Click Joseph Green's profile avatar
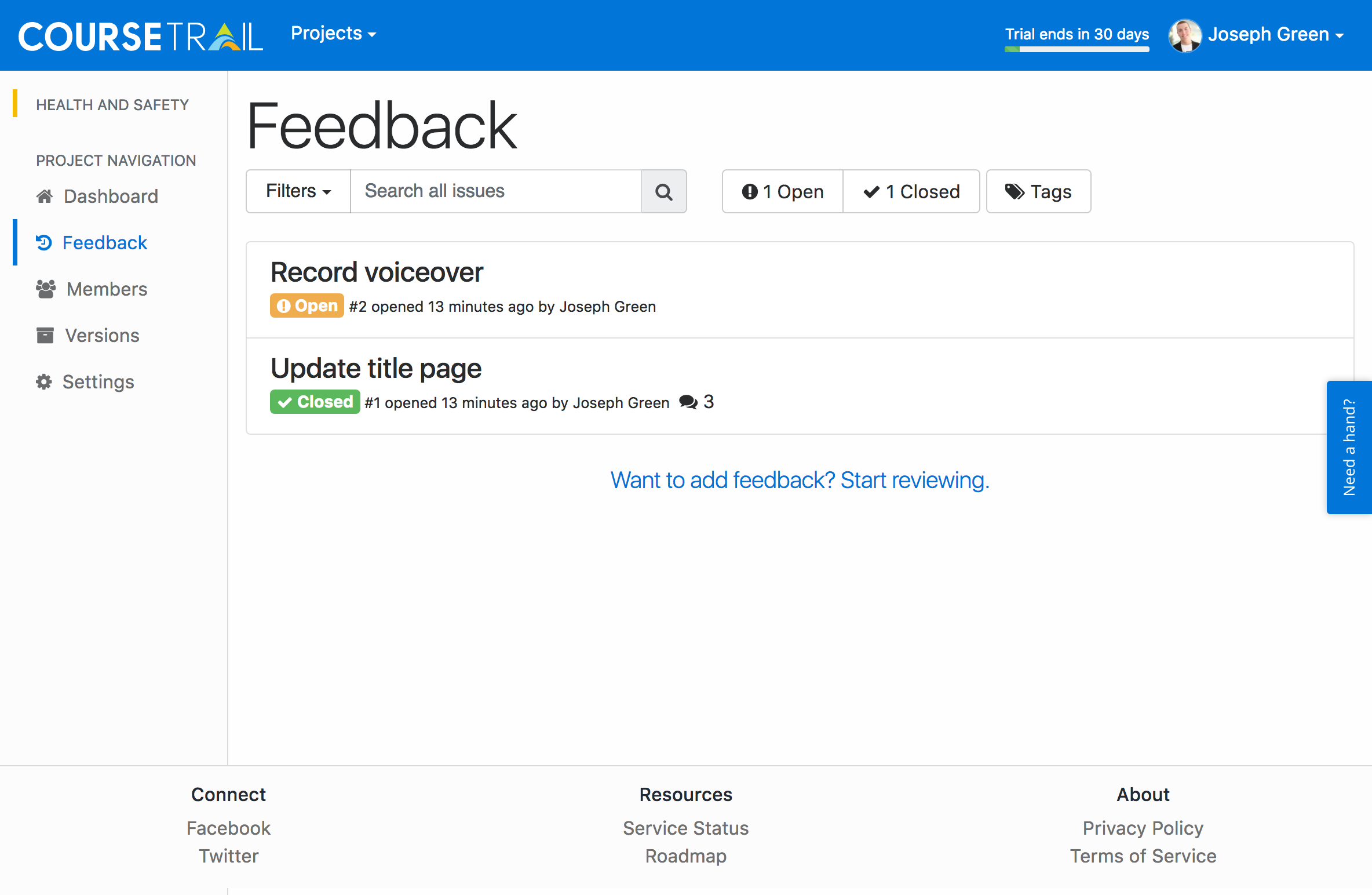This screenshot has width=1372, height=895. pyautogui.click(x=1184, y=35)
